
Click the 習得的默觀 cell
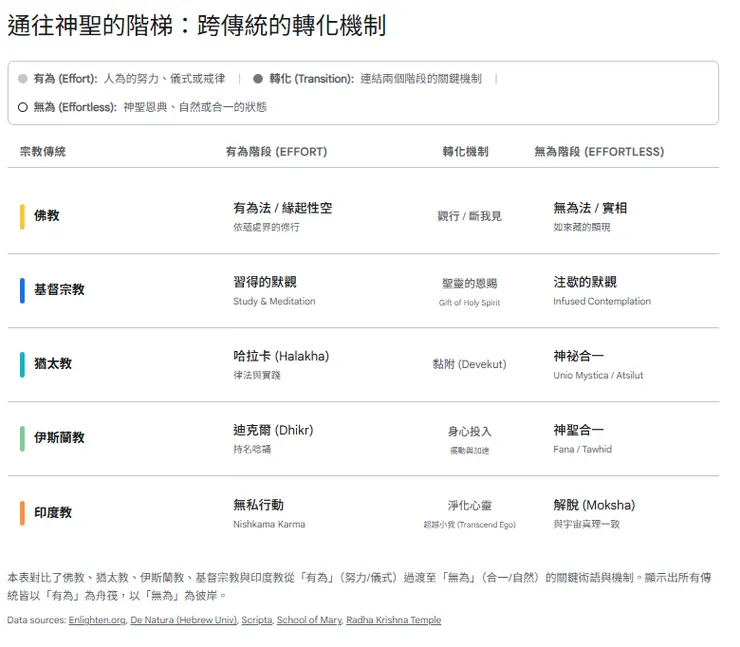coord(265,282)
